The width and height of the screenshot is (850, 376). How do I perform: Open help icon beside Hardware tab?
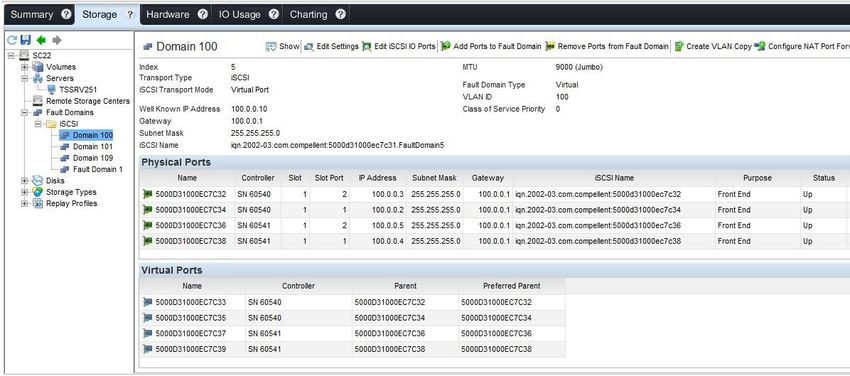coord(202,15)
